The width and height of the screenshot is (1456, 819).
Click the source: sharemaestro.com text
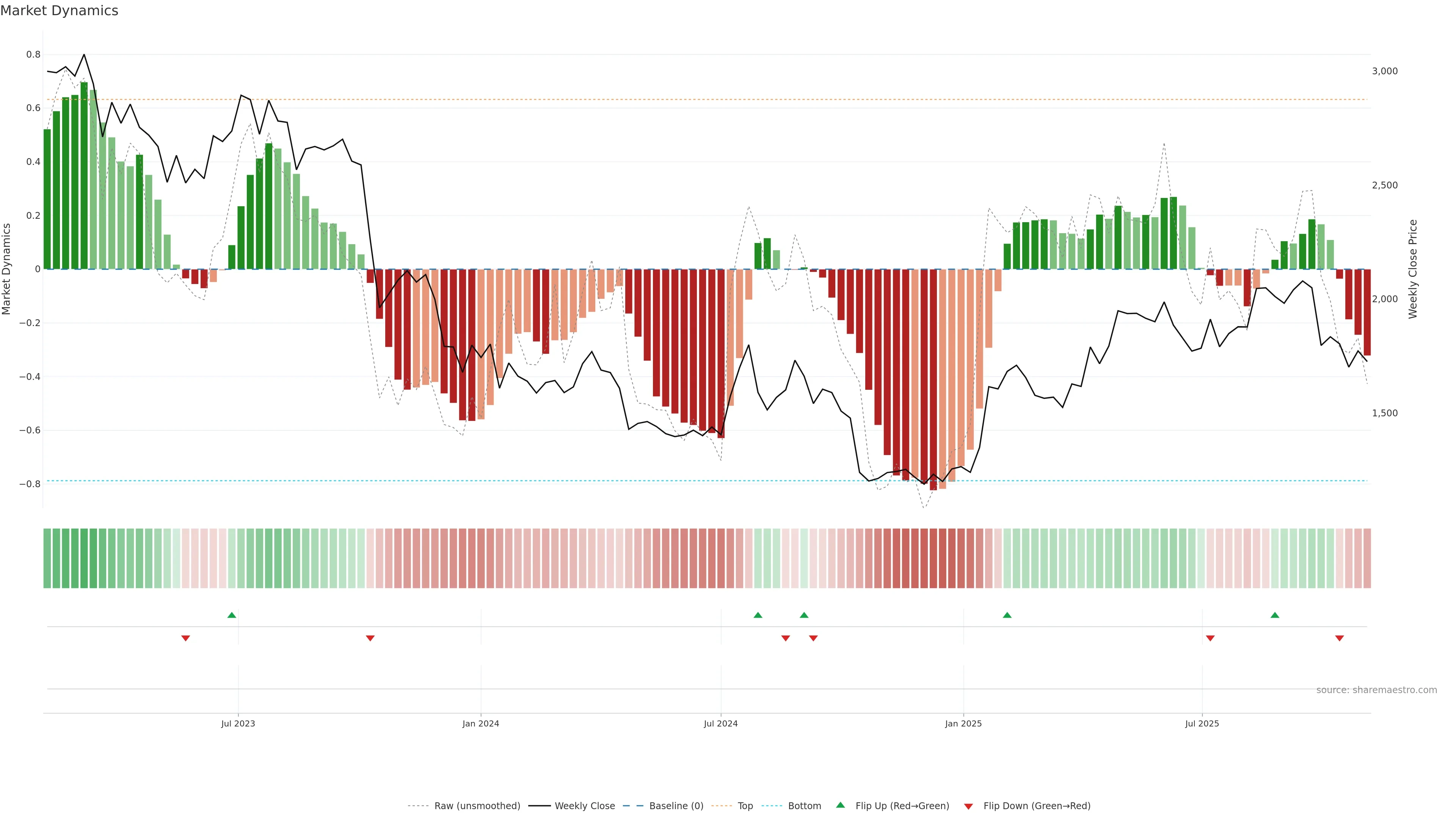point(1376,690)
